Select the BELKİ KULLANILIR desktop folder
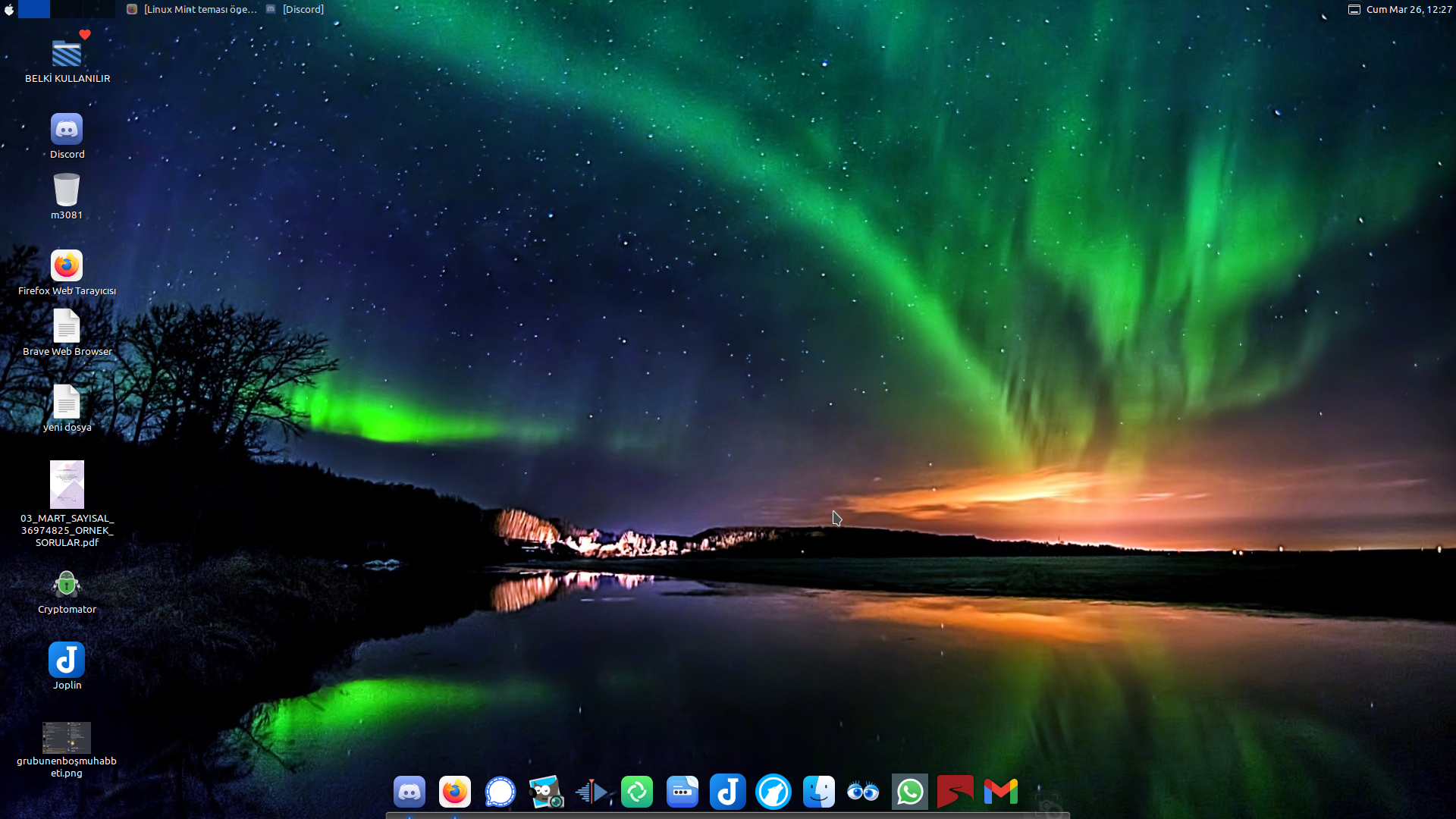 [x=67, y=55]
